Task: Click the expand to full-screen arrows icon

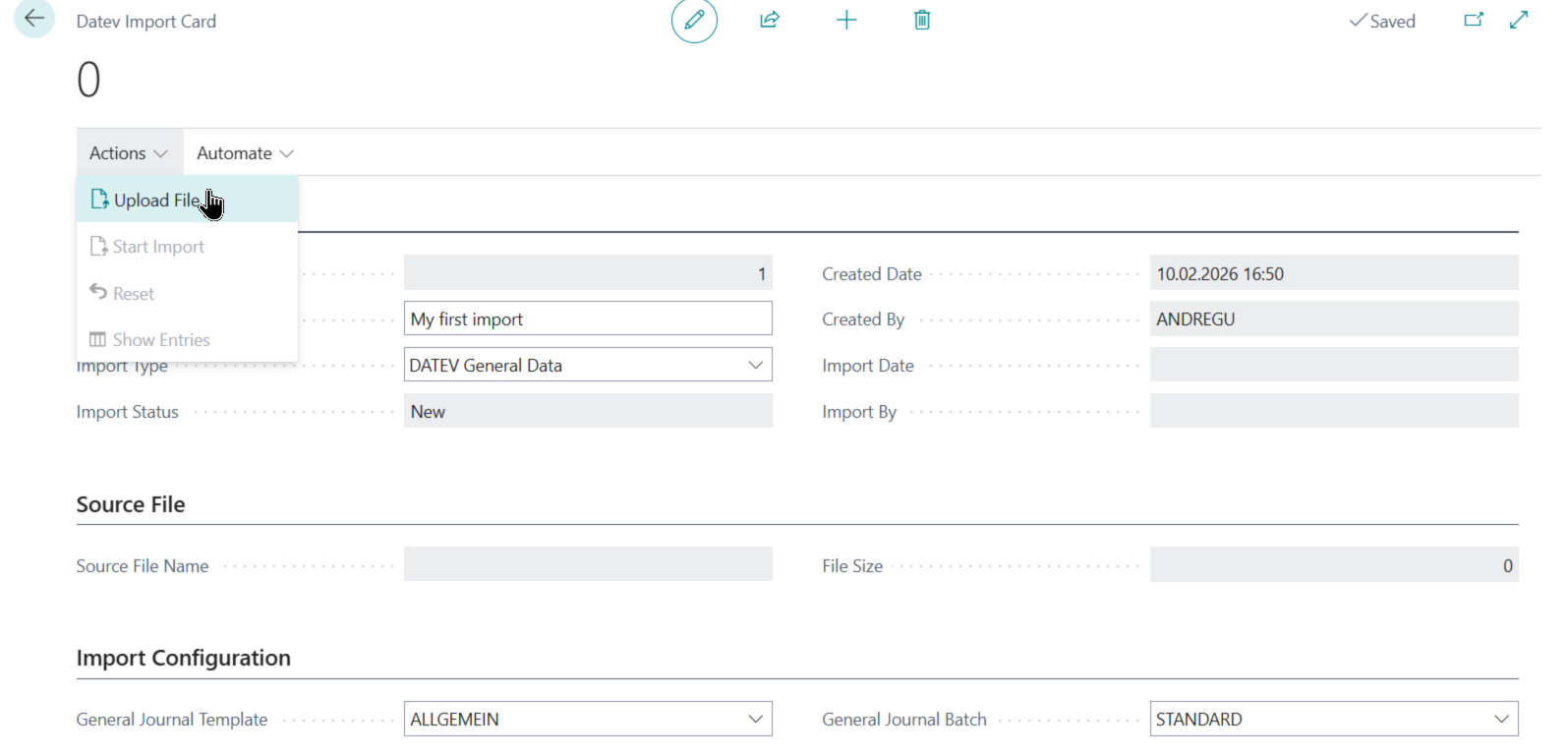Action: (x=1519, y=21)
